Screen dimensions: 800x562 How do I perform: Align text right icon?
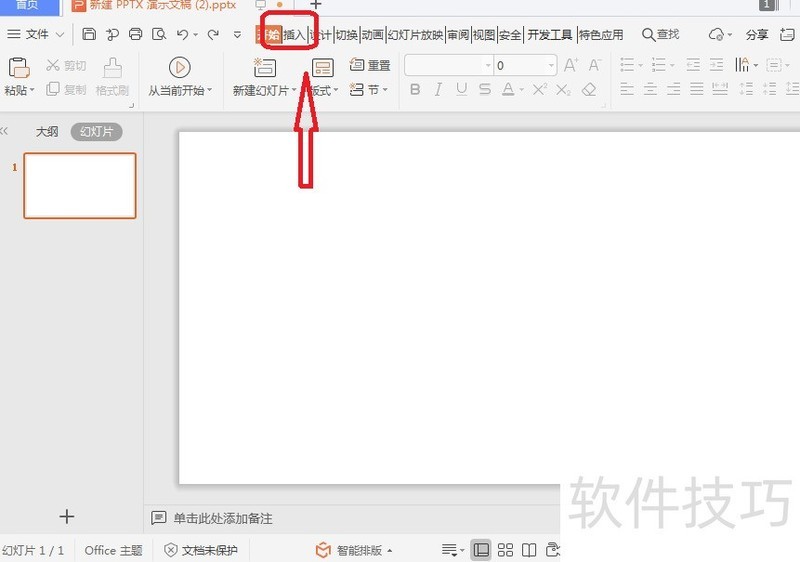point(673,89)
